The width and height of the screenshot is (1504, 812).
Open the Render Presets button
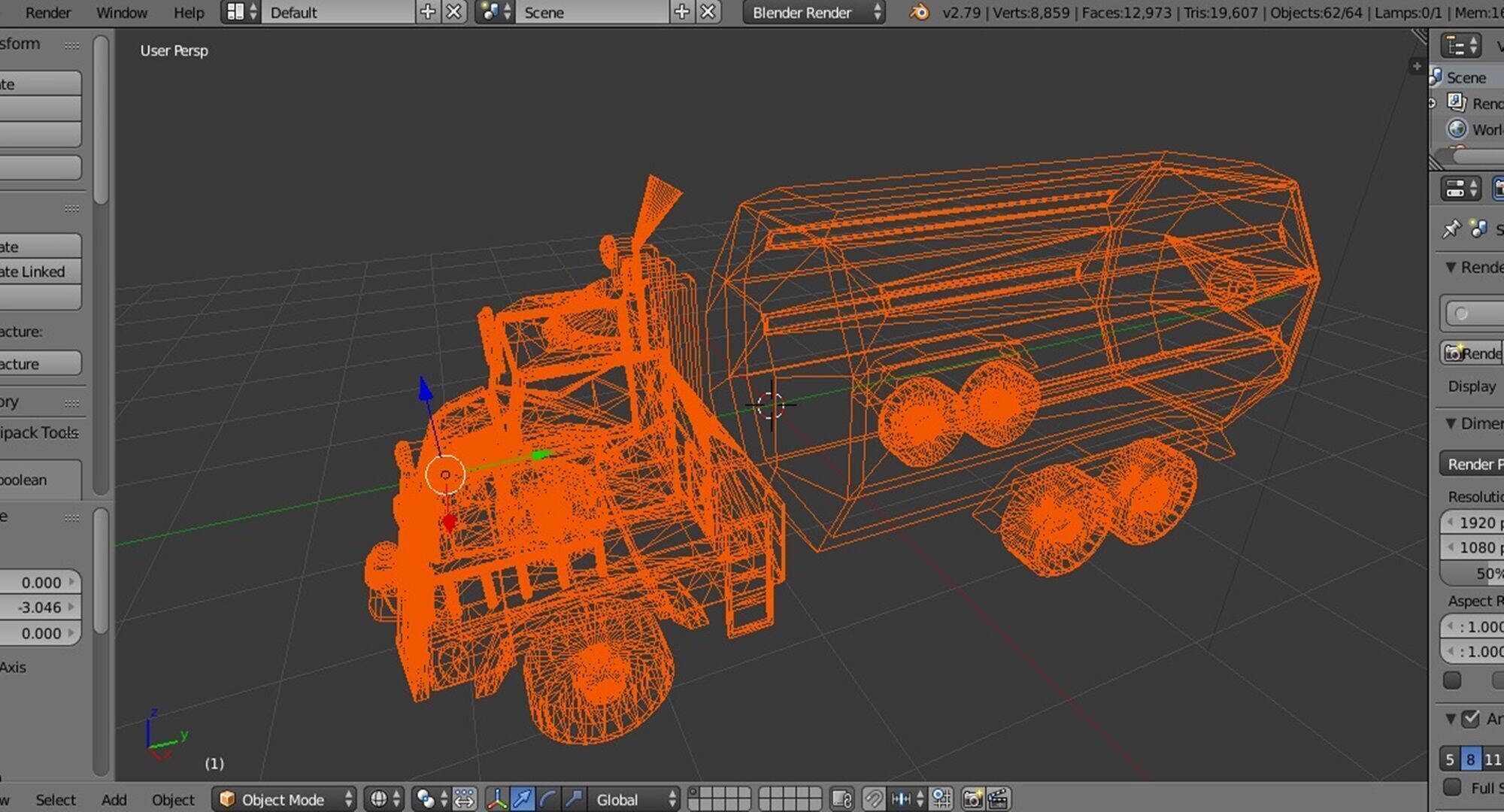tap(1472, 464)
